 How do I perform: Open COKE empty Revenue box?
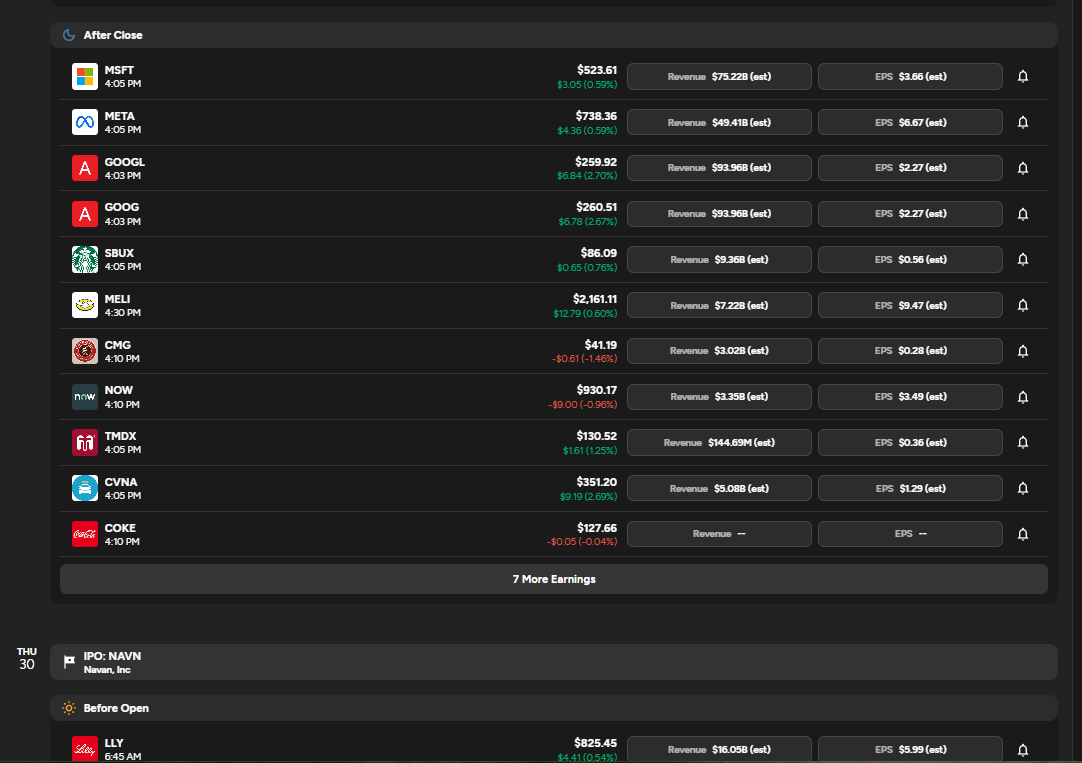719,534
